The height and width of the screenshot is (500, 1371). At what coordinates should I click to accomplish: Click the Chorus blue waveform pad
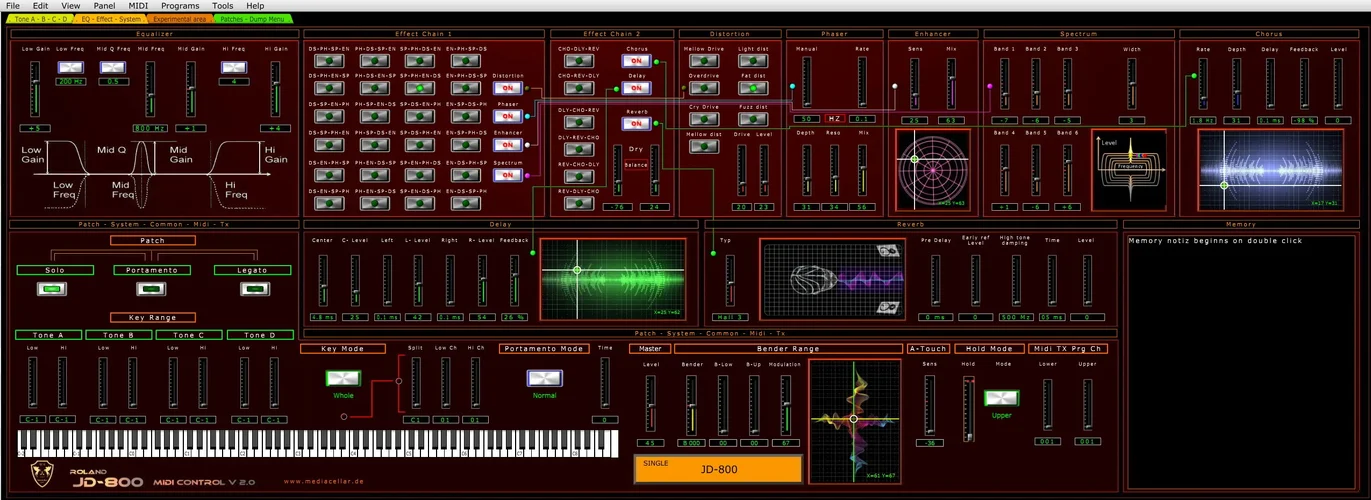click(x=1271, y=170)
